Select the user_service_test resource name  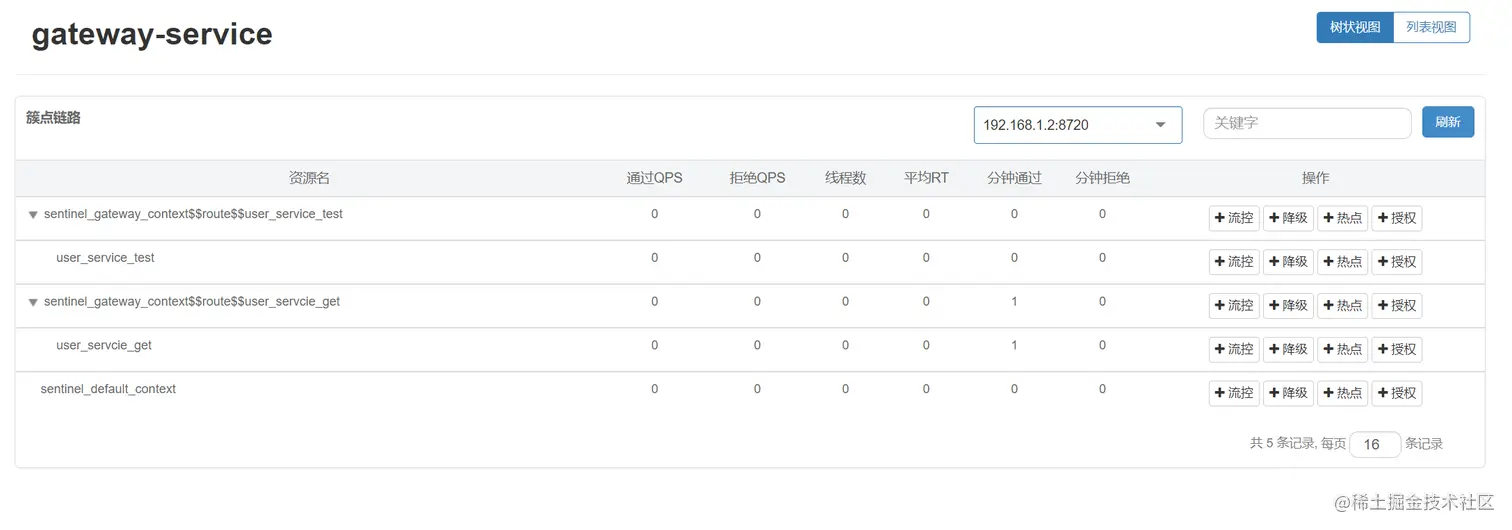[x=105, y=258]
